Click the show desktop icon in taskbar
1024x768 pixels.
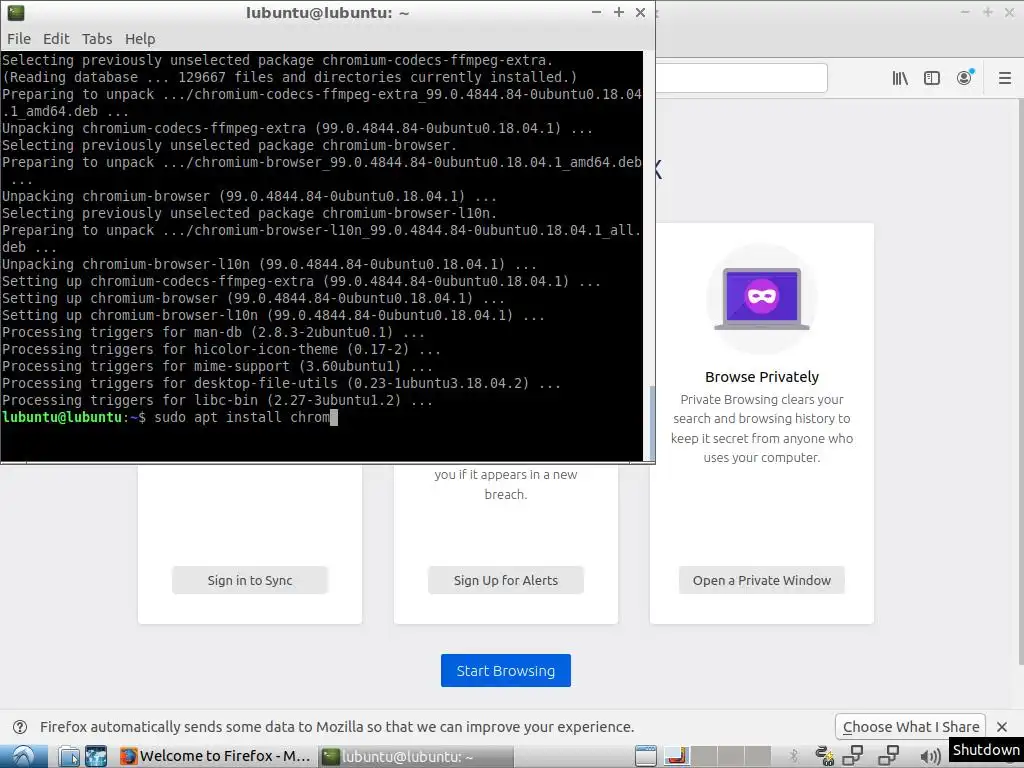coord(646,756)
